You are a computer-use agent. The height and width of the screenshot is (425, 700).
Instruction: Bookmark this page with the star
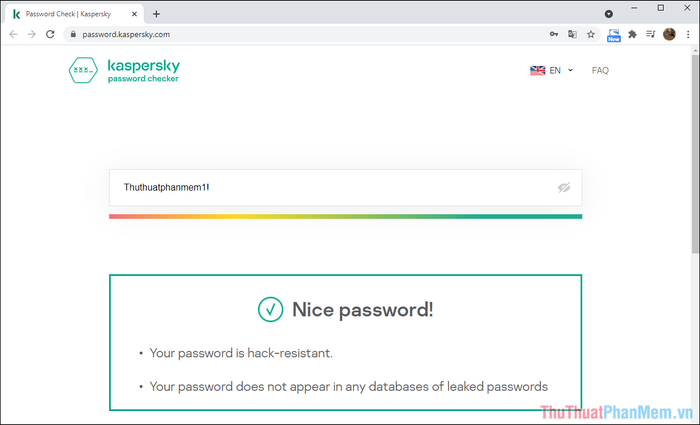(591, 33)
